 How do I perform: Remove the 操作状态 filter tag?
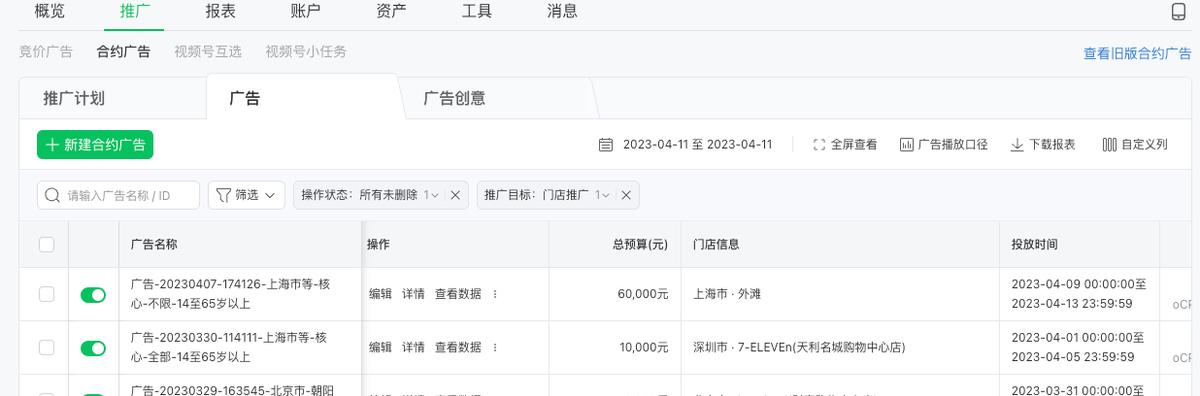tap(455, 195)
